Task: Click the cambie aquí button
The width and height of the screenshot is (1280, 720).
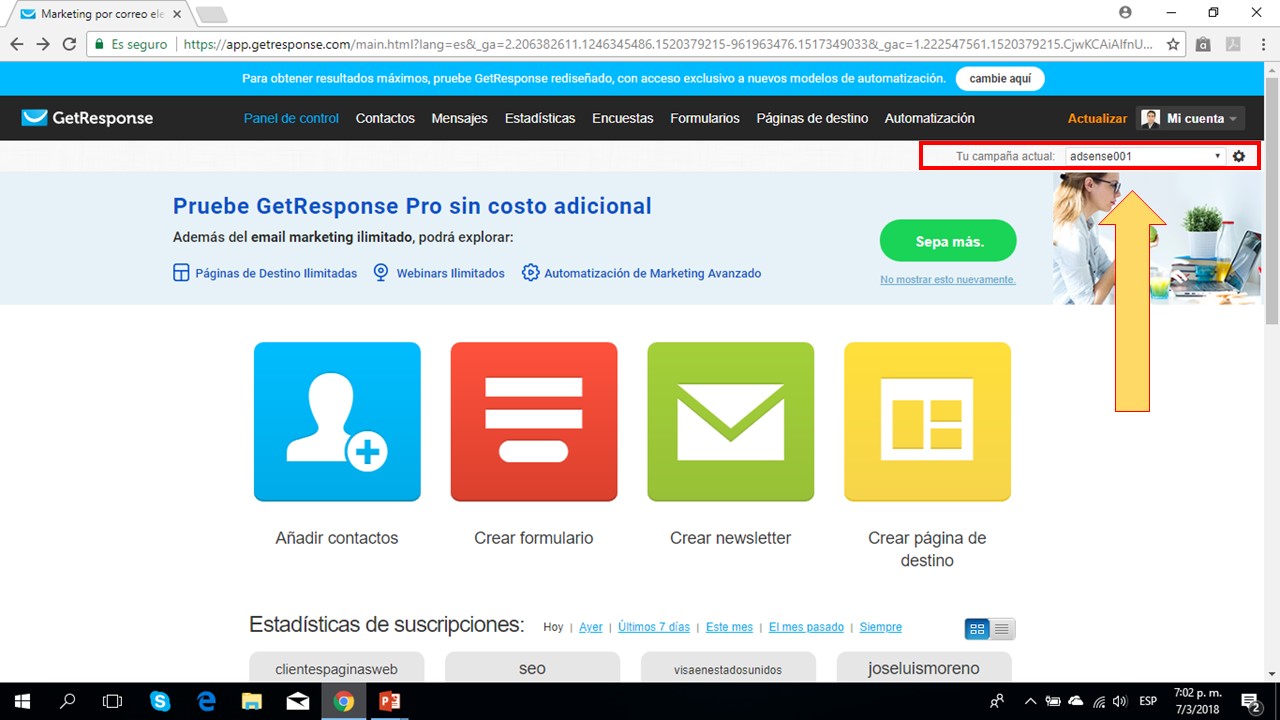Action: click(x=1000, y=78)
